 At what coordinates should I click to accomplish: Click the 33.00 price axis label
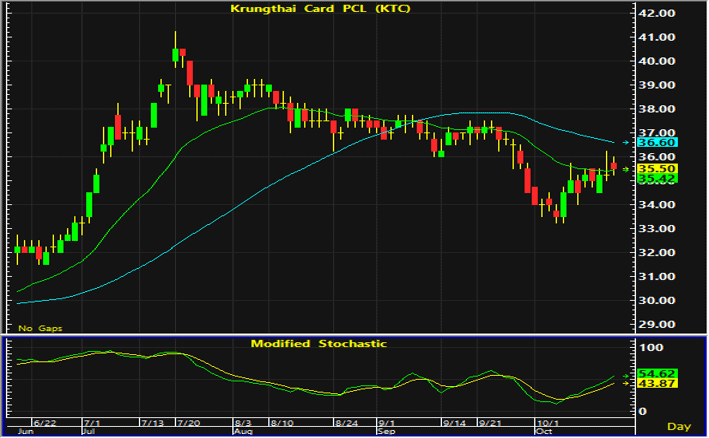point(657,228)
